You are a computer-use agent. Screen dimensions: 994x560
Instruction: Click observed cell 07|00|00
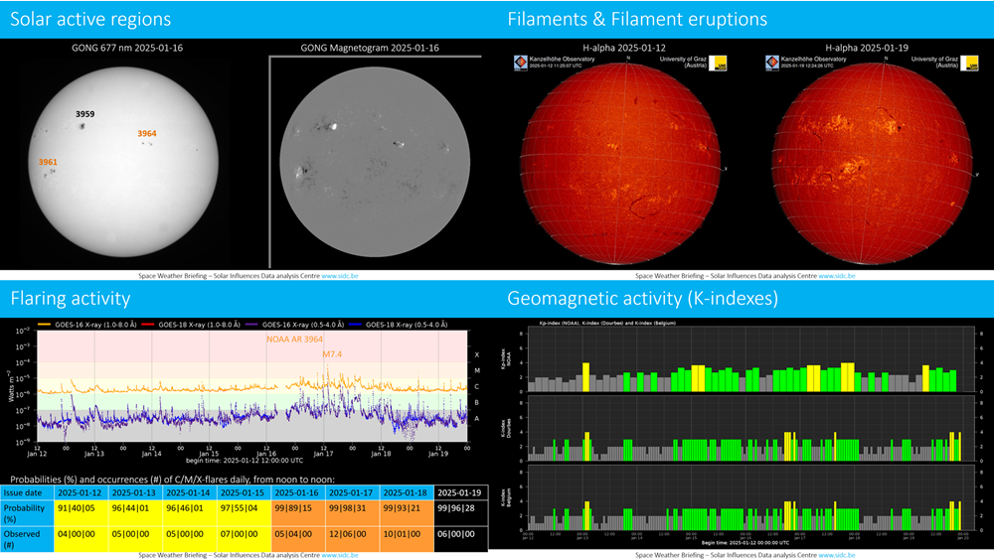click(244, 539)
